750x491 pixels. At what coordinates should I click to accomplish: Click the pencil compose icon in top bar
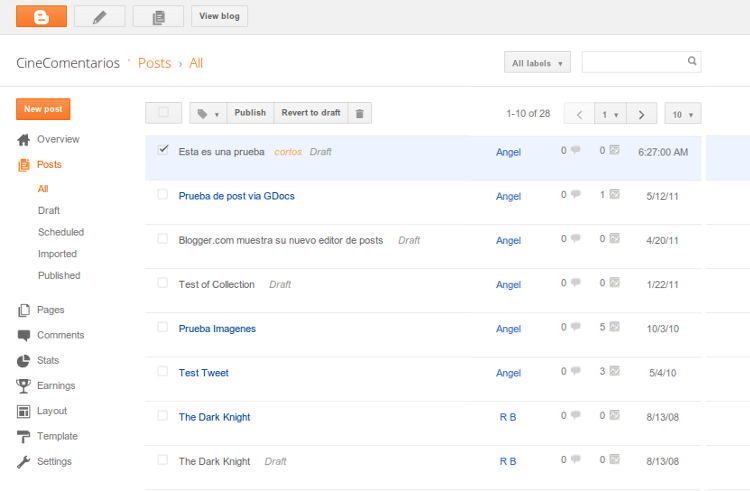(100, 16)
